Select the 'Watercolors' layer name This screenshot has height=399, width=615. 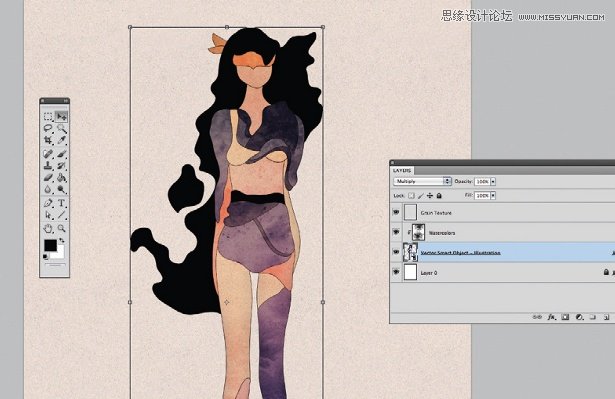point(442,233)
